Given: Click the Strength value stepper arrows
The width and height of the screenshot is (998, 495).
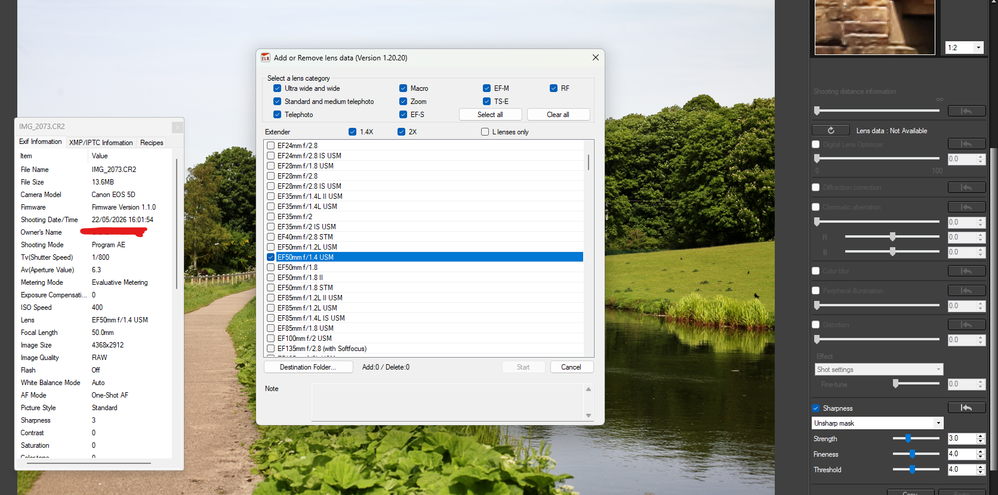Looking at the screenshot, I should pyautogui.click(x=980, y=438).
